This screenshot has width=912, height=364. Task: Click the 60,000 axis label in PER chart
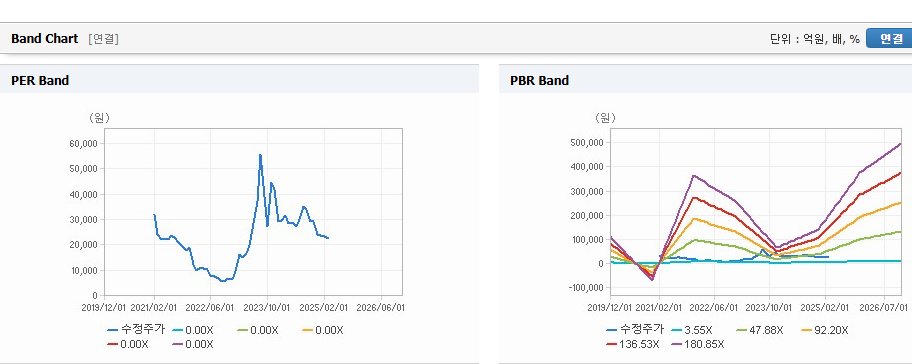pos(84,143)
